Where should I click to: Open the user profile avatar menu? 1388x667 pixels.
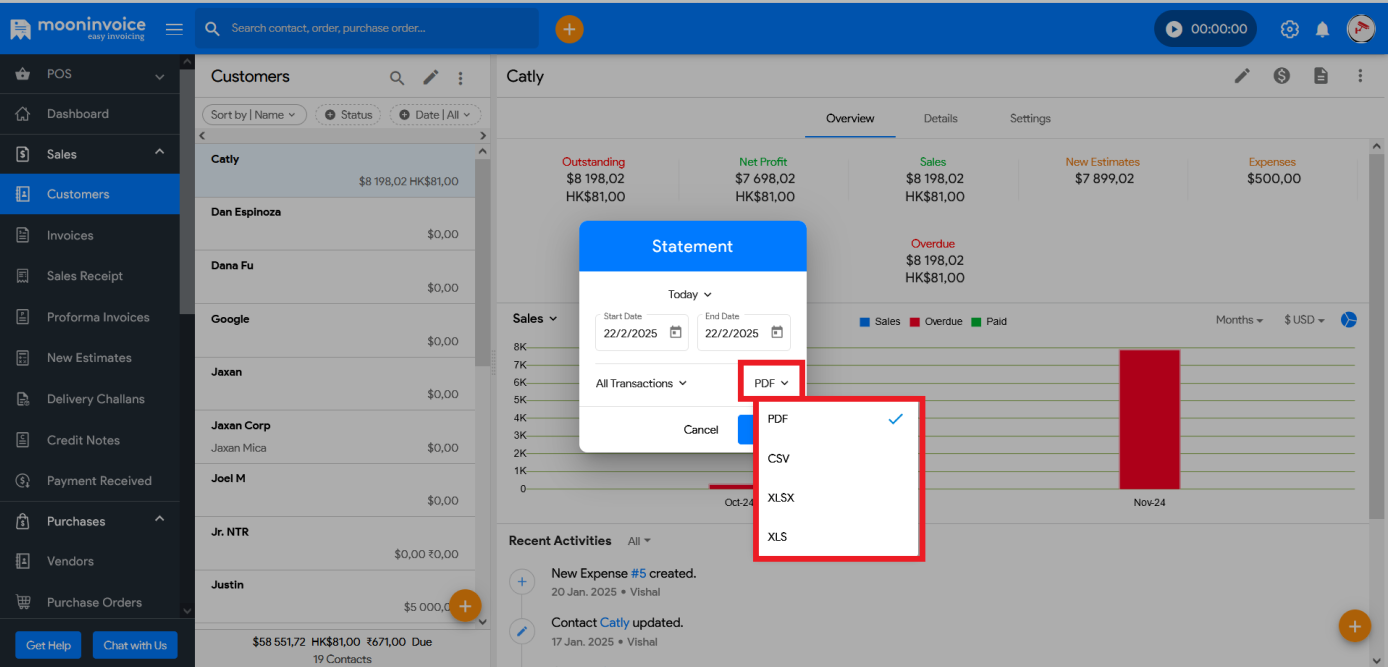[1360, 29]
